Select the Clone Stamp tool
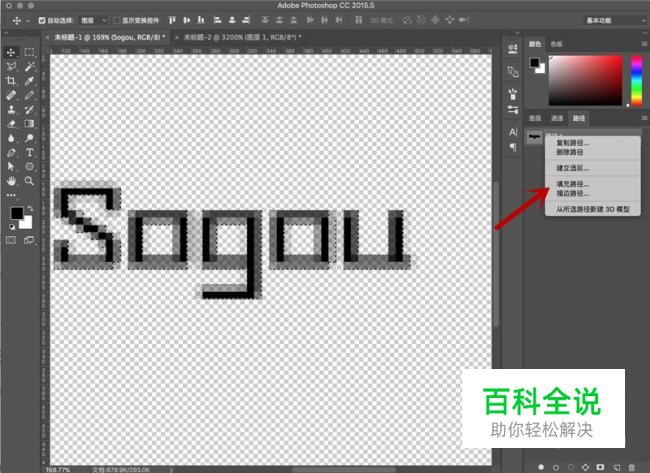Screen dimensions: 650x473 point(11,109)
